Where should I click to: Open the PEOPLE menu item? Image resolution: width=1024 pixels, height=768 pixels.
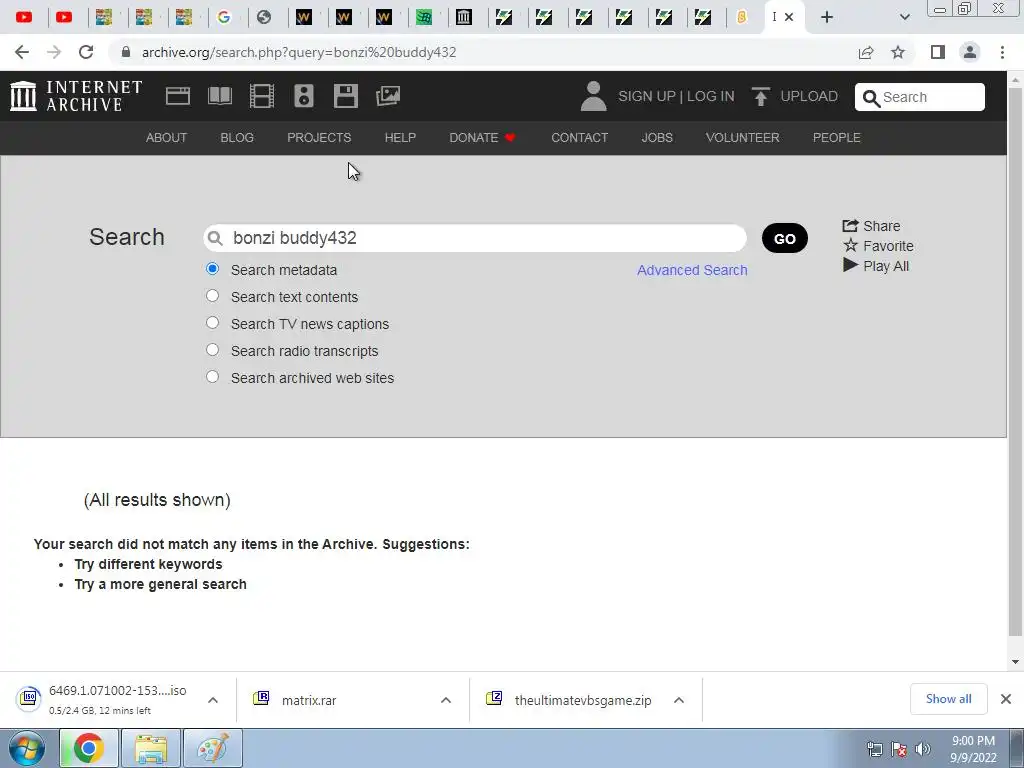pos(837,138)
